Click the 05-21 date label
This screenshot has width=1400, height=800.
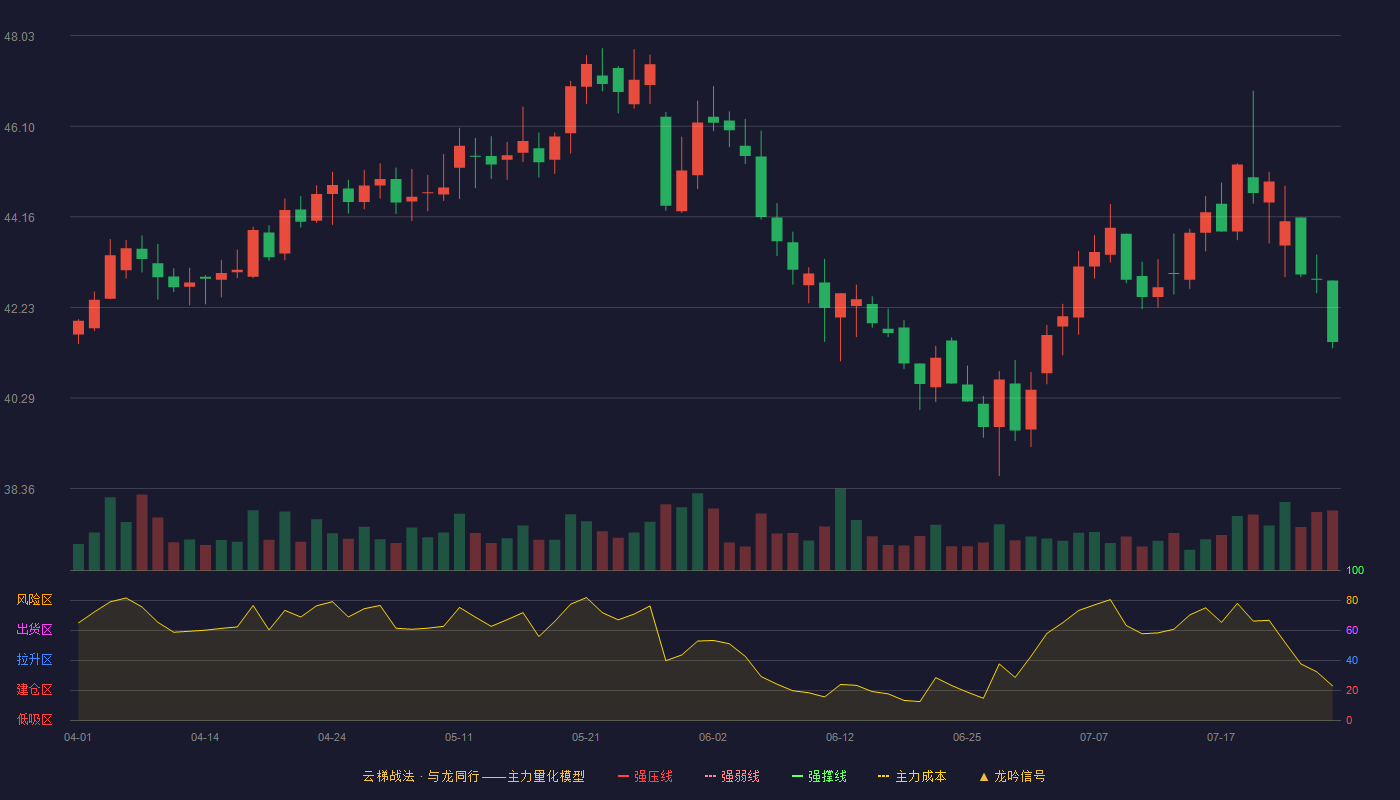tap(586, 737)
